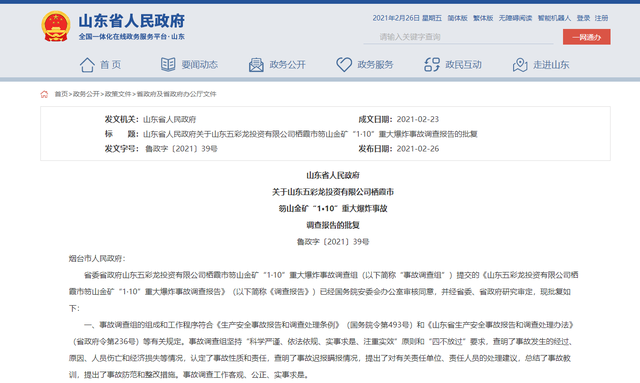The width and height of the screenshot is (640, 383).
Task: Click the envelope icon for 政务公开
Action: (x=256, y=65)
